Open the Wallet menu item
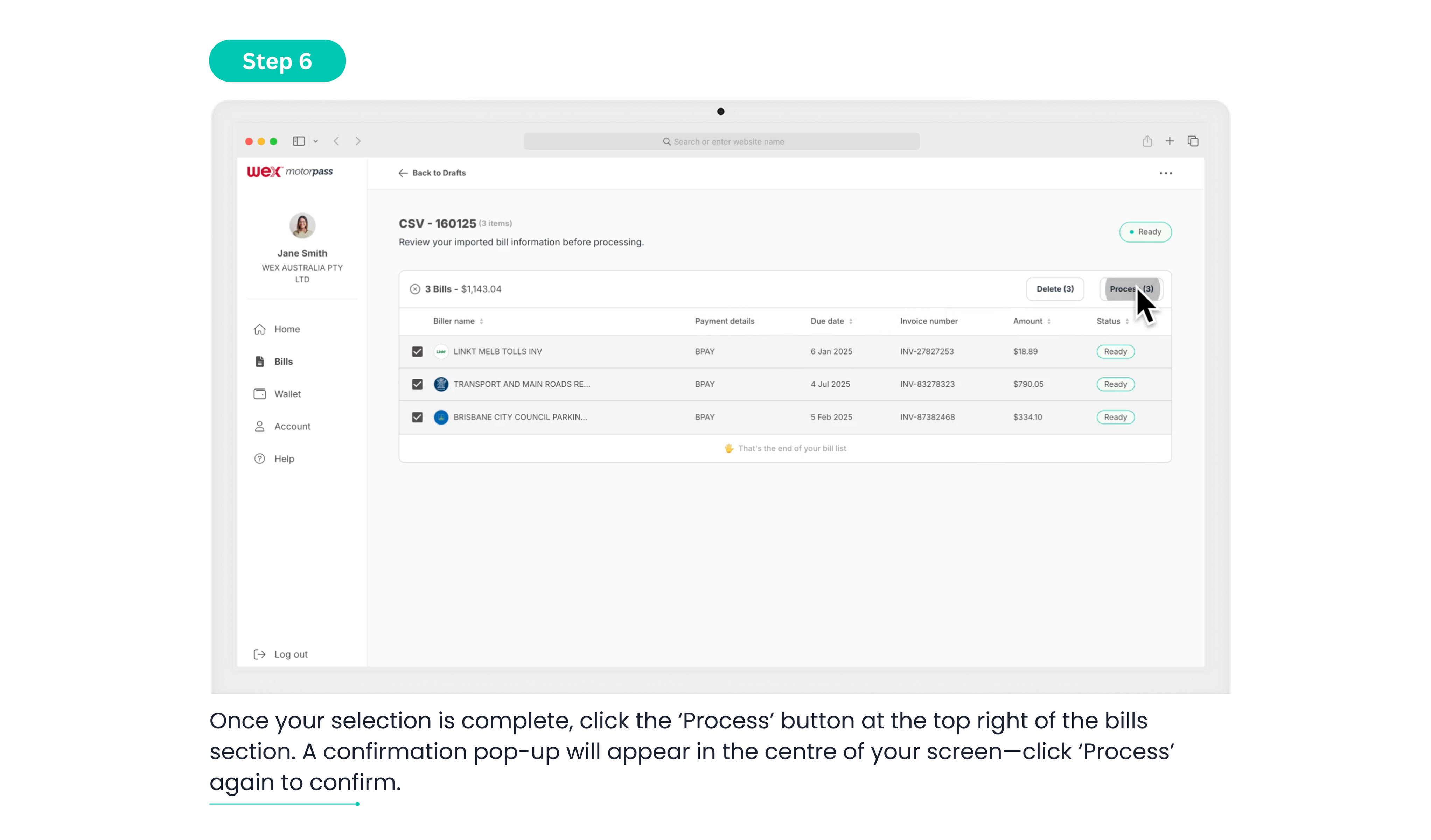 (287, 394)
